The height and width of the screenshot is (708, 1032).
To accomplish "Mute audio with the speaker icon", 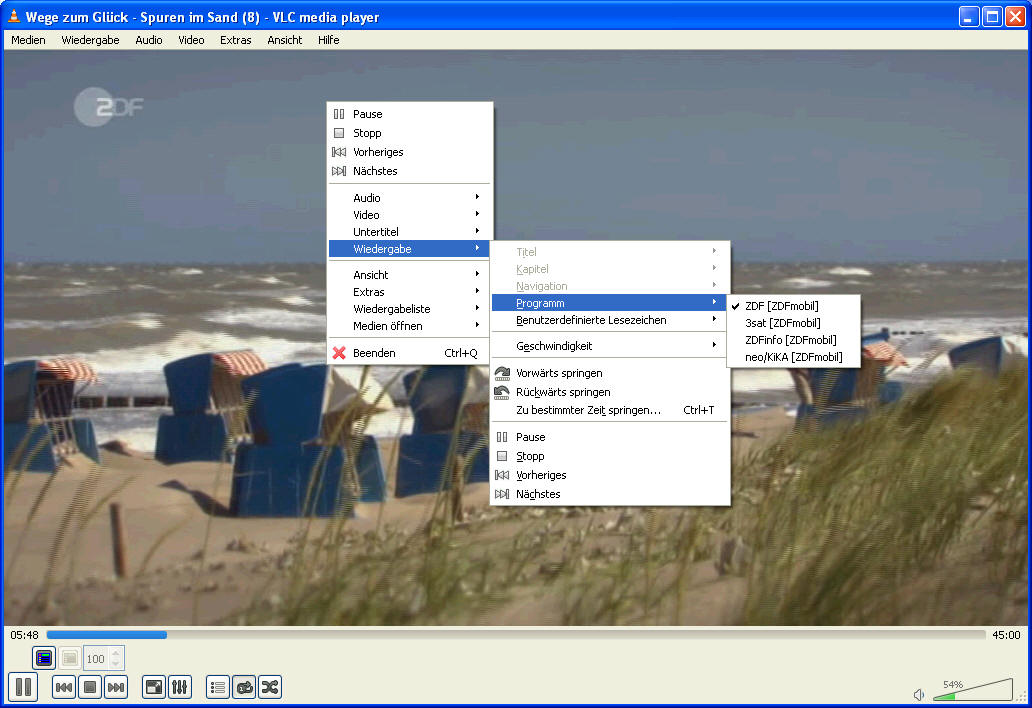I will click(919, 695).
